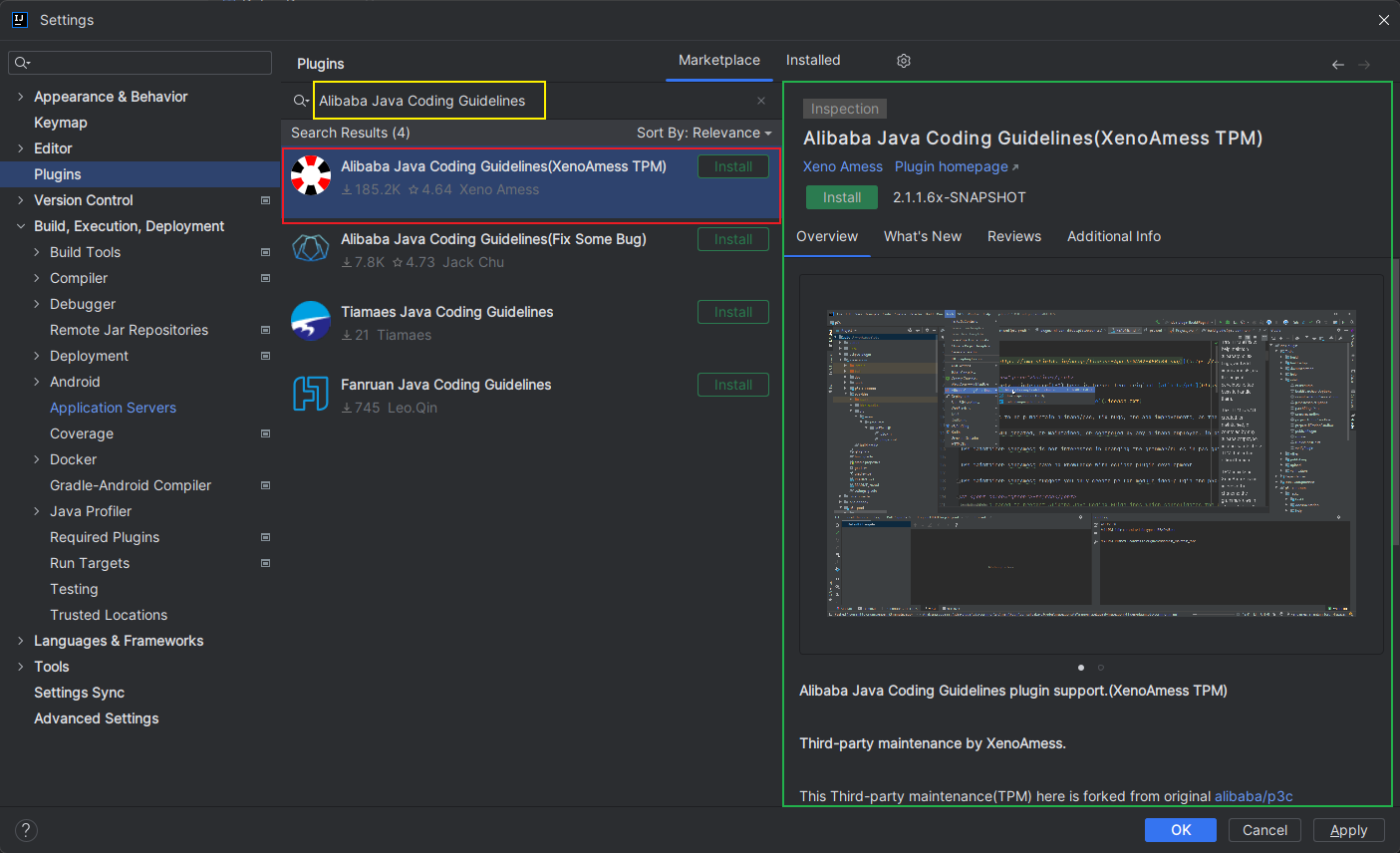Open the help question mark button
This screenshot has width=1400, height=853.
[x=27, y=830]
